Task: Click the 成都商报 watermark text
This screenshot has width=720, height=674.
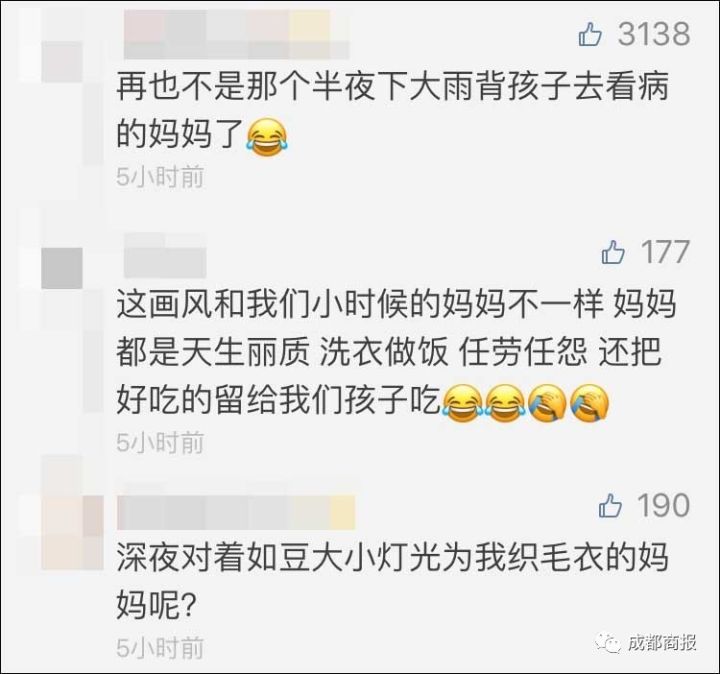Action: pos(662,643)
